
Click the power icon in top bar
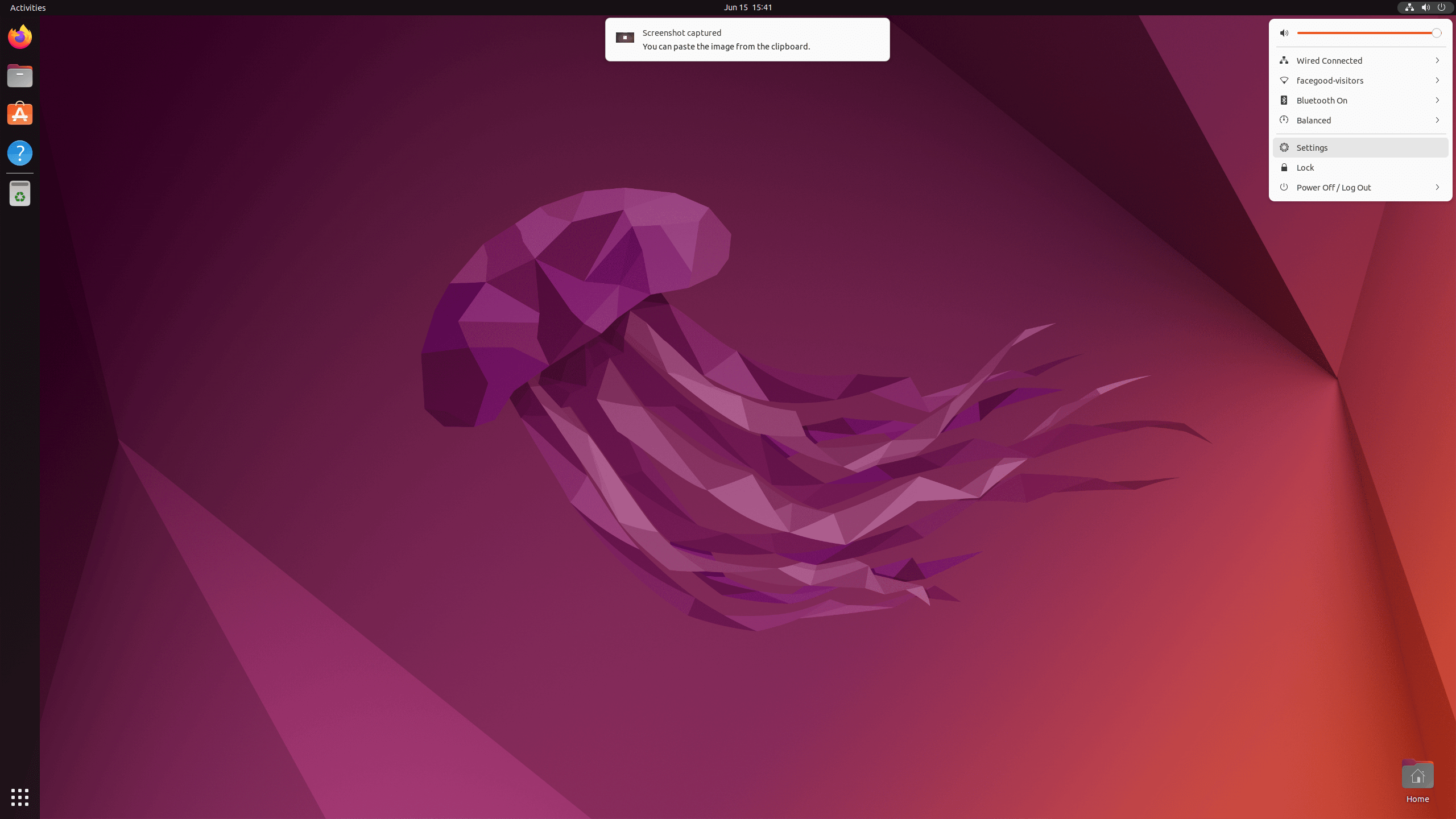pos(1441,7)
